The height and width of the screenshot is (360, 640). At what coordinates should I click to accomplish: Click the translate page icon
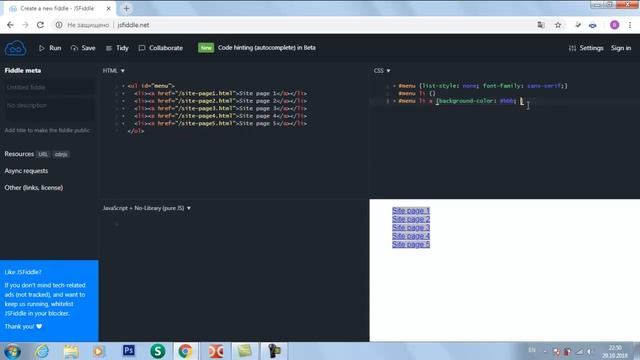point(541,25)
